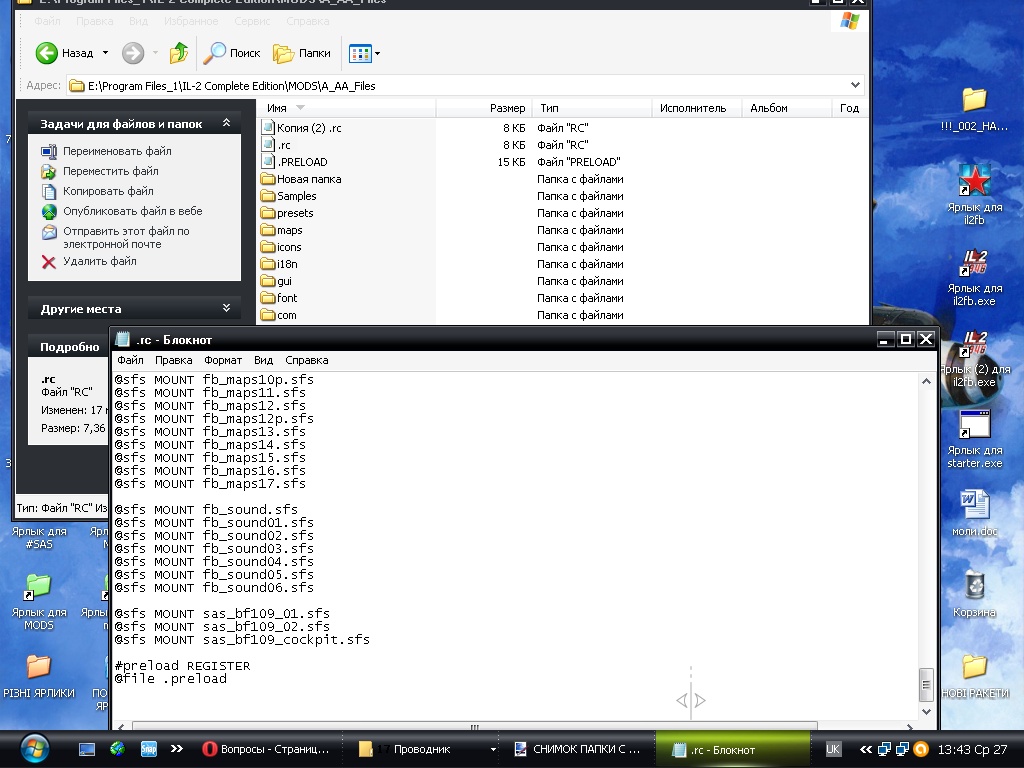Click Rename file (Переименовать файл) task

[117, 151]
